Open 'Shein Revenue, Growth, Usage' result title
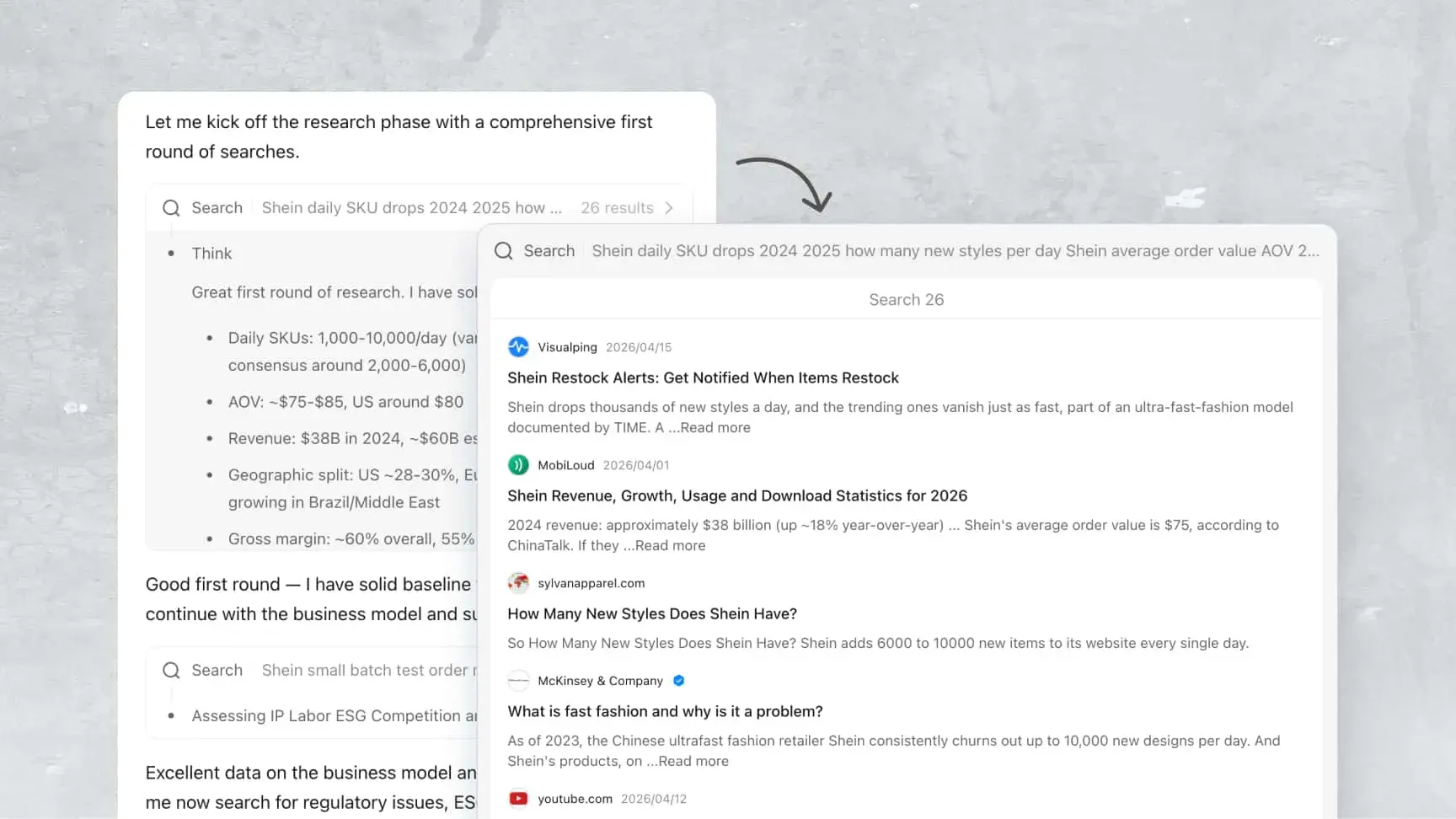 [x=737, y=496]
